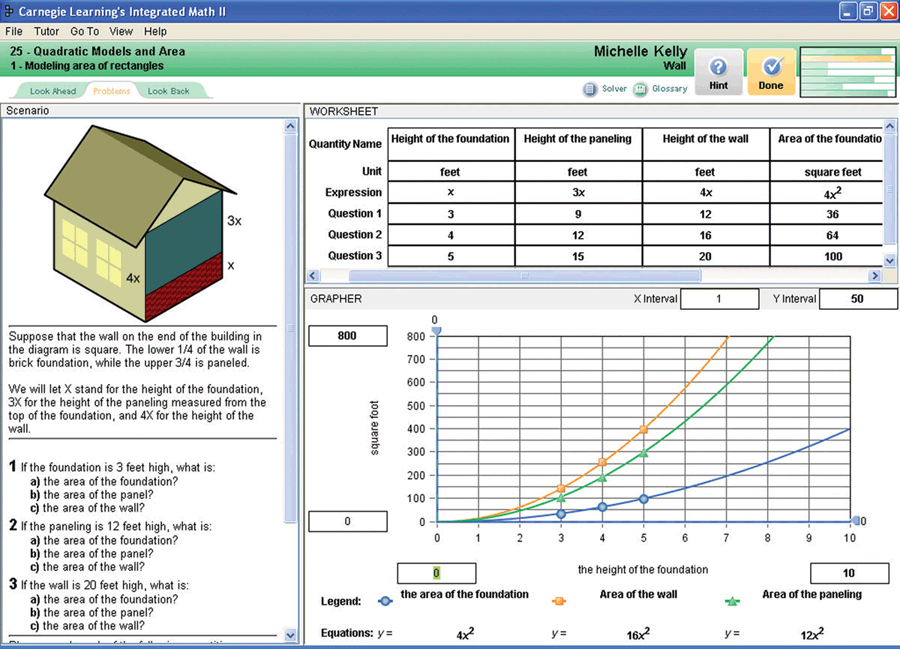Open the Solver tool icon
This screenshot has width=900, height=649.
pyautogui.click(x=590, y=89)
